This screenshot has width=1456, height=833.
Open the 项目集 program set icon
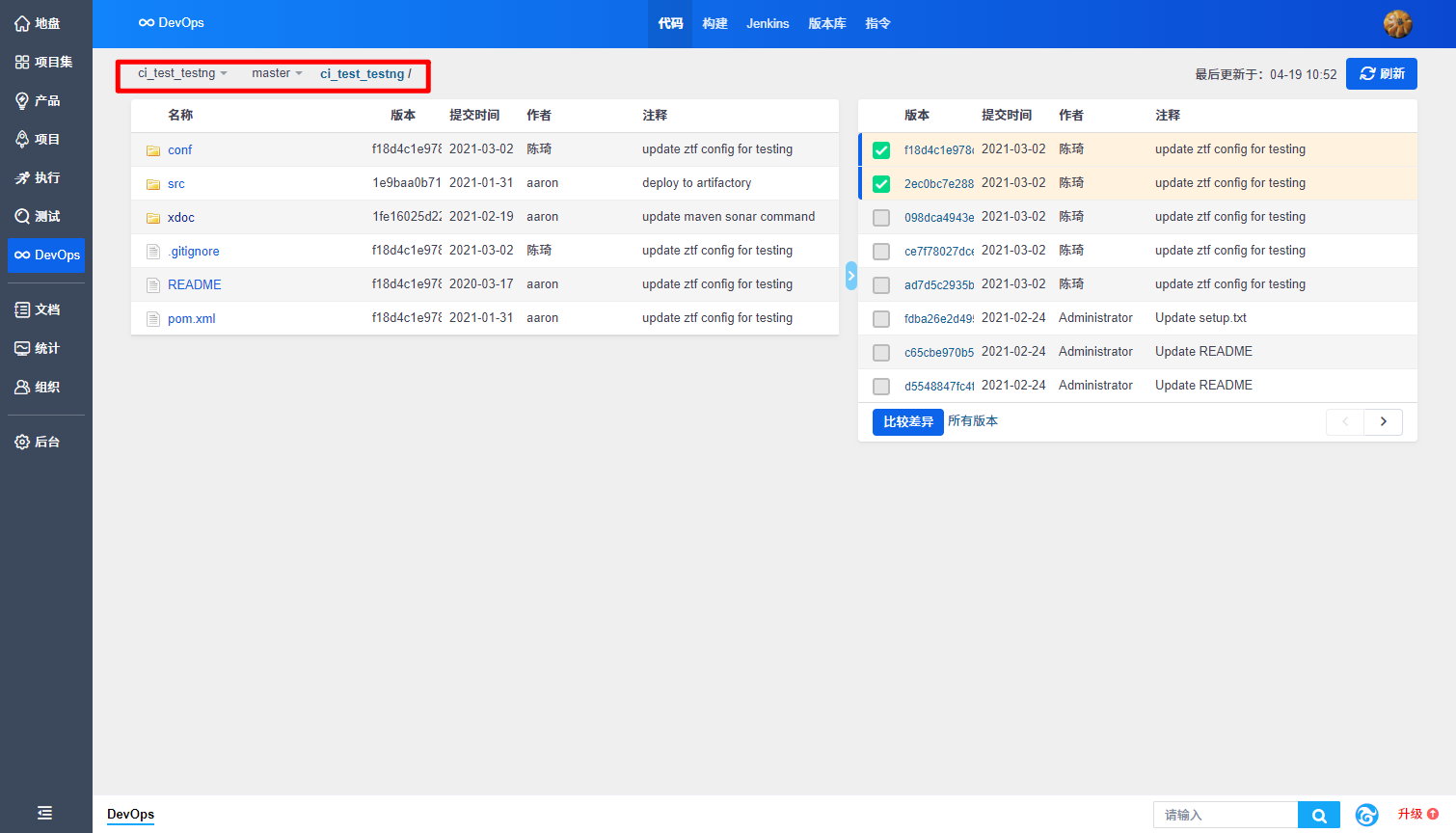coord(22,62)
